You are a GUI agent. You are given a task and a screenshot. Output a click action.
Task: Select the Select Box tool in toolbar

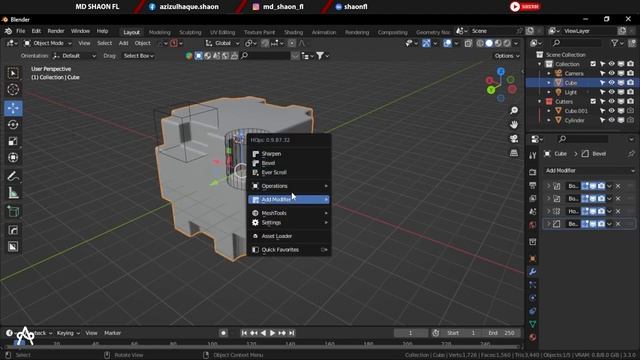point(13,73)
